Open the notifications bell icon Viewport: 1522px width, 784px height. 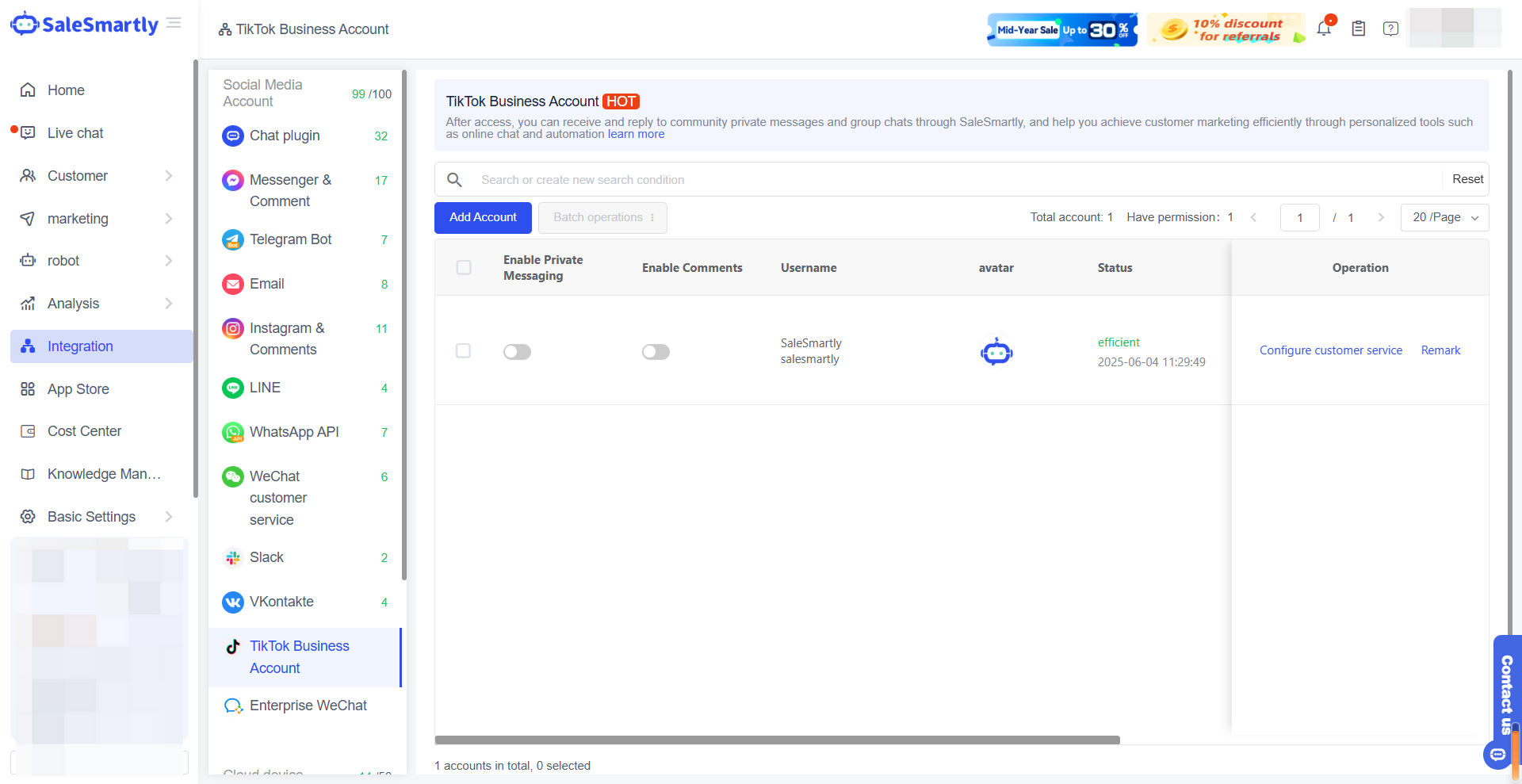(x=1323, y=29)
